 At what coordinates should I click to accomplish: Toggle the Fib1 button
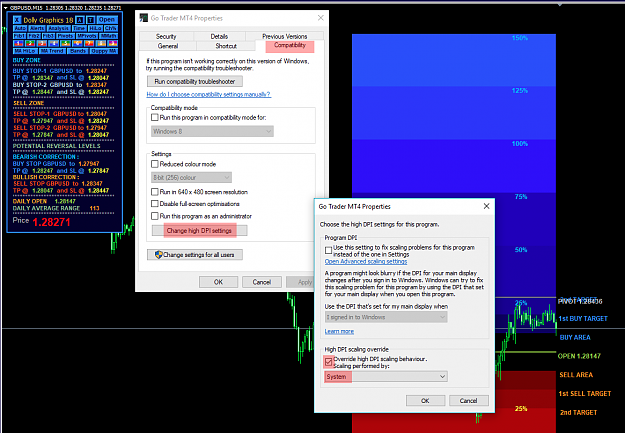point(20,36)
